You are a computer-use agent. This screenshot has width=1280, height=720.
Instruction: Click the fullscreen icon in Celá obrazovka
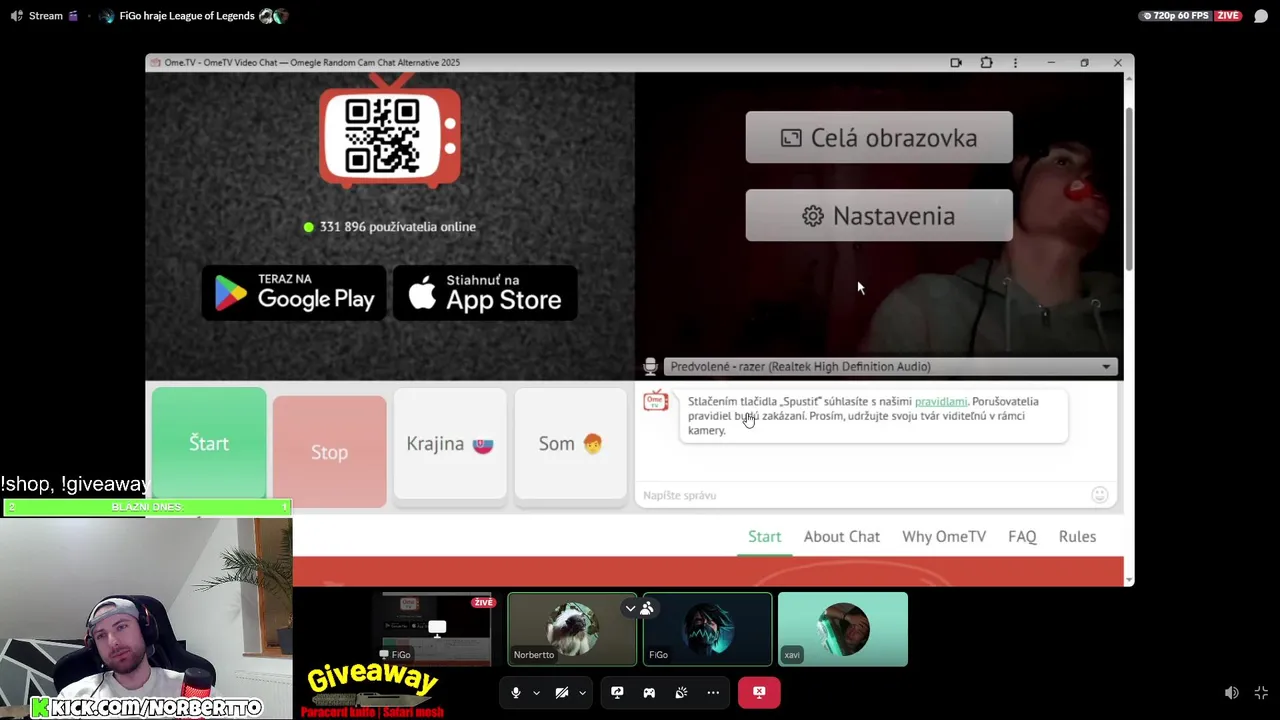(x=791, y=138)
